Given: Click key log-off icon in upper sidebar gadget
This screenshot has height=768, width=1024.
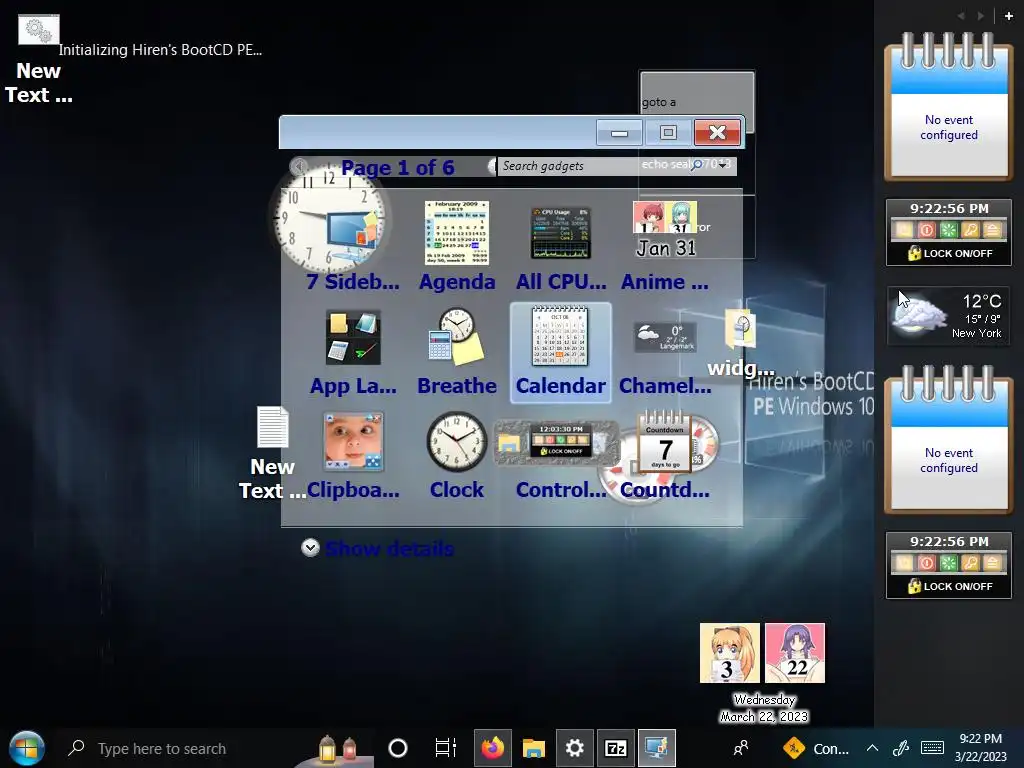Looking at the screenshot, I should click(x=970, y=230).
